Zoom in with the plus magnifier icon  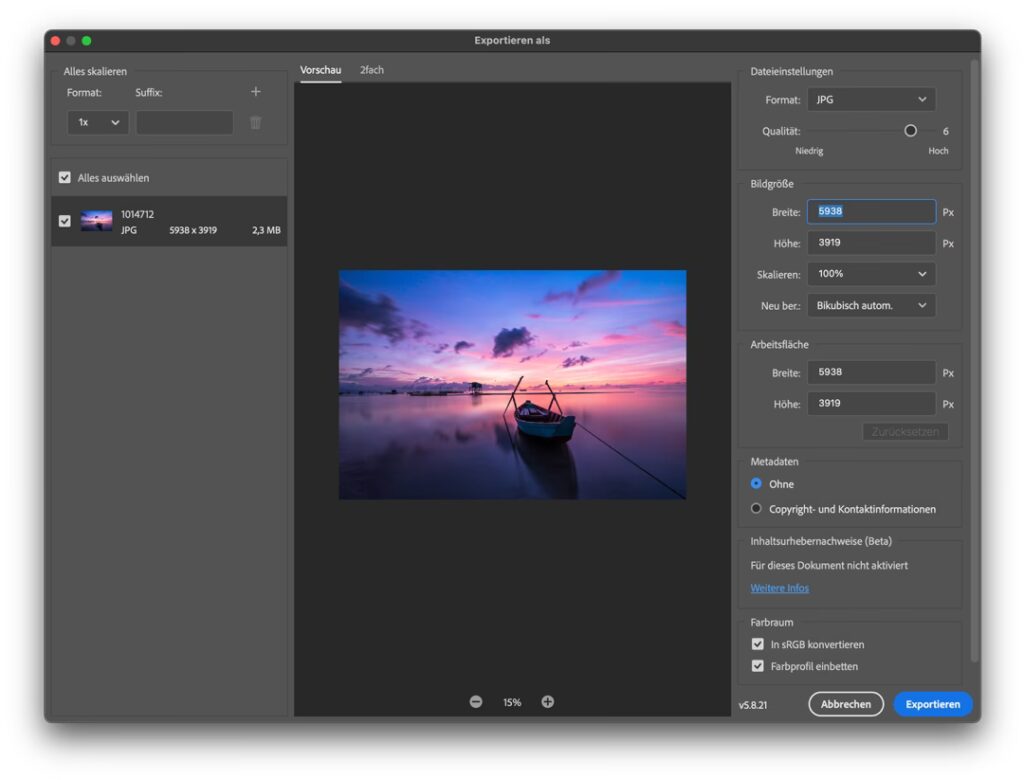(x=548, y=702)
